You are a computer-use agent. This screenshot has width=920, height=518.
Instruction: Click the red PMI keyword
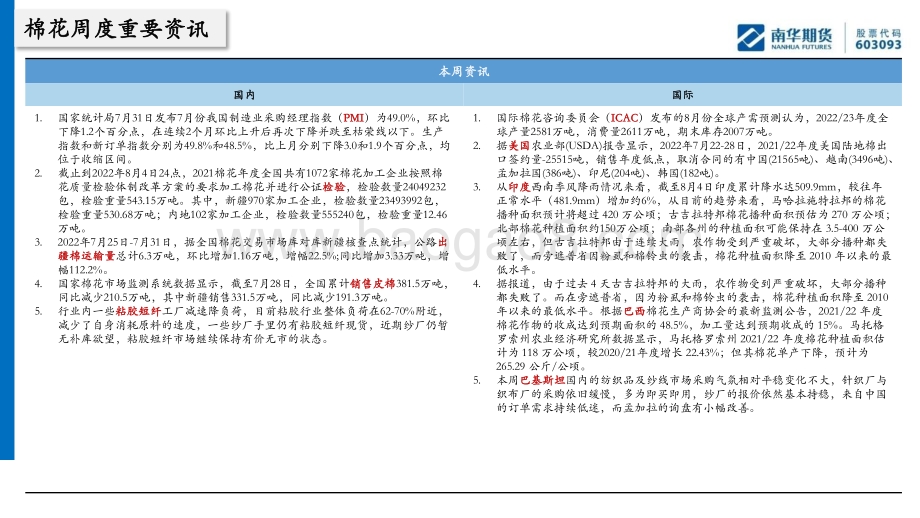(x=353, y=118)
